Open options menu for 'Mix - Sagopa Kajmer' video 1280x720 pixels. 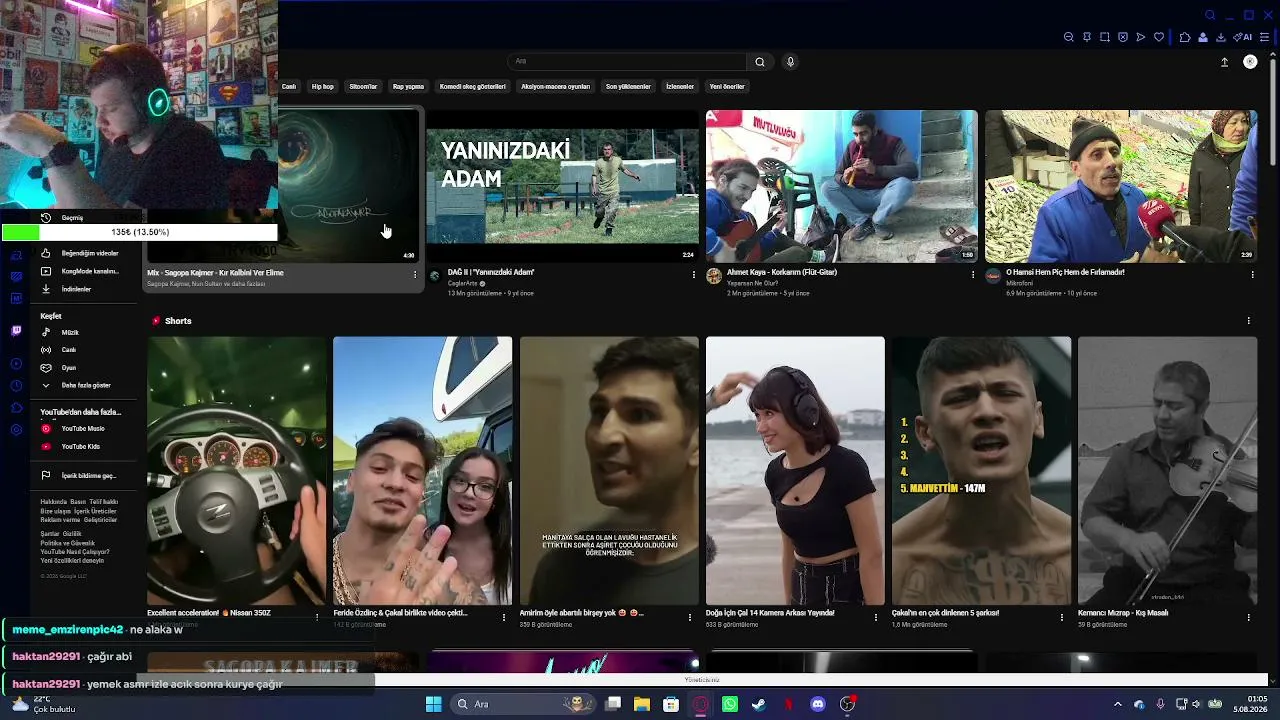(415, 274)
